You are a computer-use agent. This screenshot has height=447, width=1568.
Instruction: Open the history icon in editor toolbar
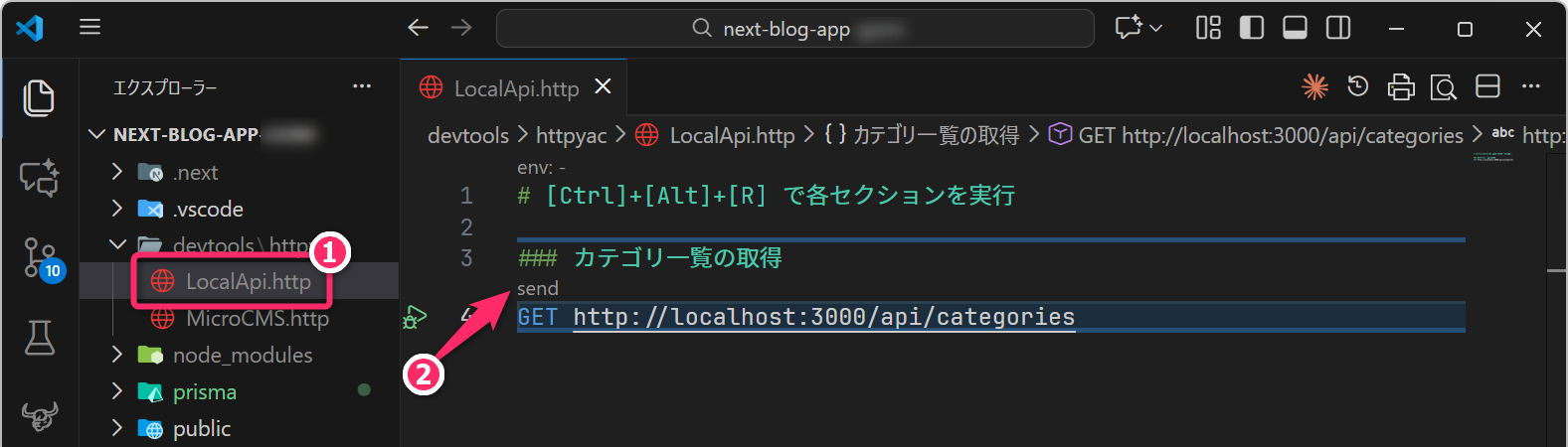[1357, 87]
